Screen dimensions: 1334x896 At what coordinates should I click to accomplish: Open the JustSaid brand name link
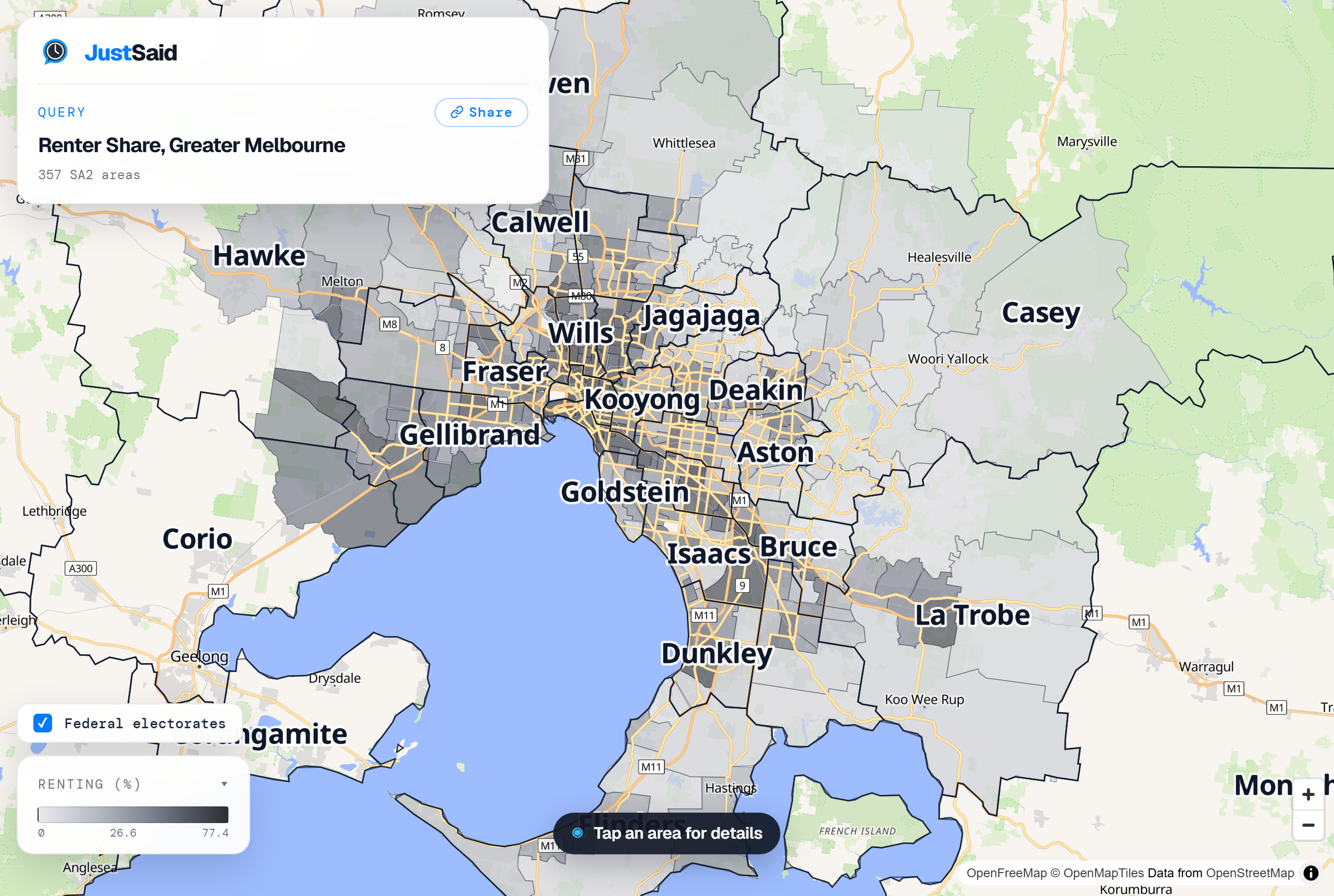coord(131,53)
